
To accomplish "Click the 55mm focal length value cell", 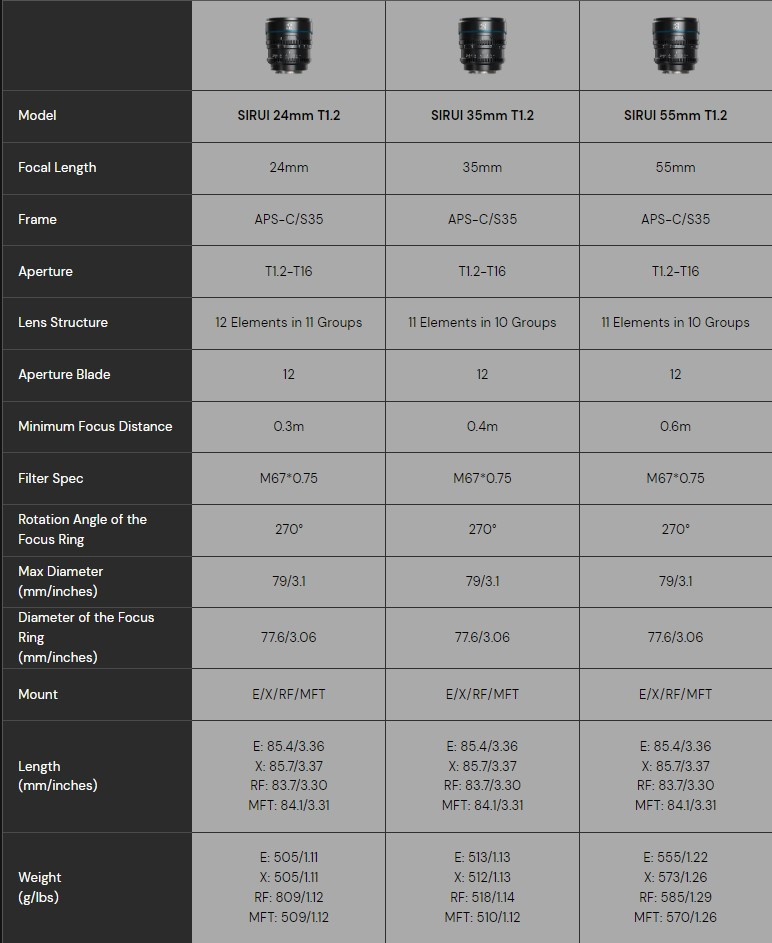I will 675,167.
